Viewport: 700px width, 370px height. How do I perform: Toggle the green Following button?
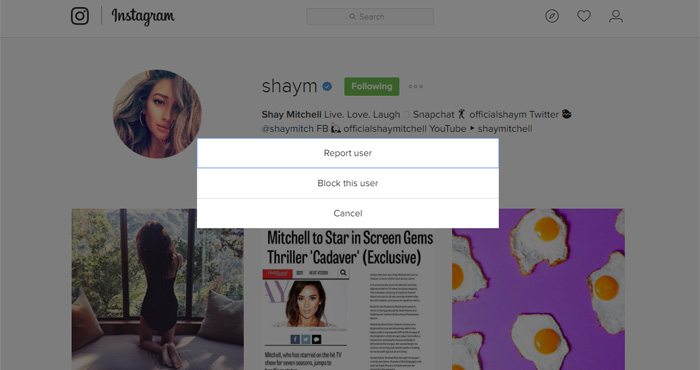[x=371, y=87]
